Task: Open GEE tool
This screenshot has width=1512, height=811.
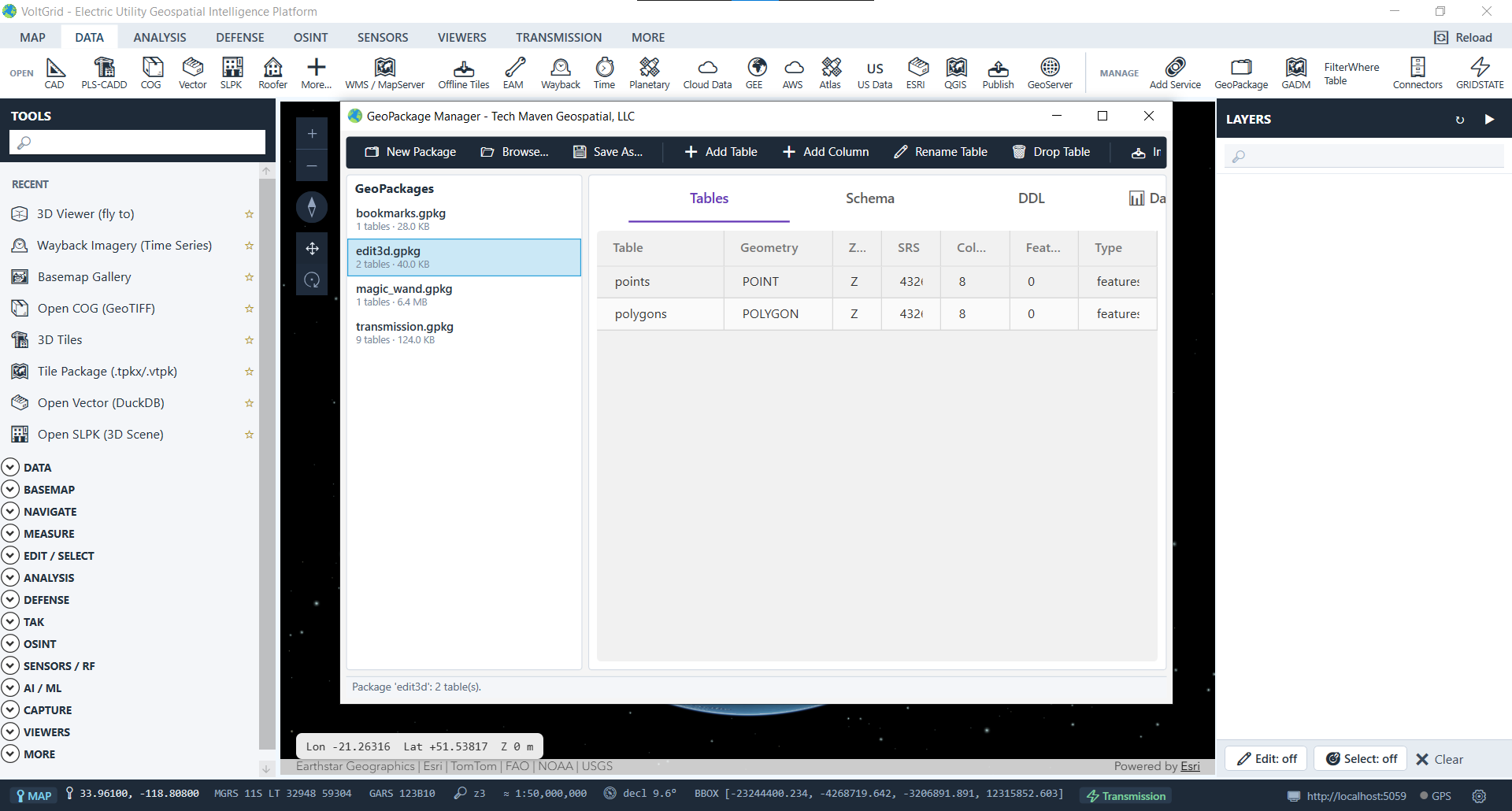Action: 754,73
